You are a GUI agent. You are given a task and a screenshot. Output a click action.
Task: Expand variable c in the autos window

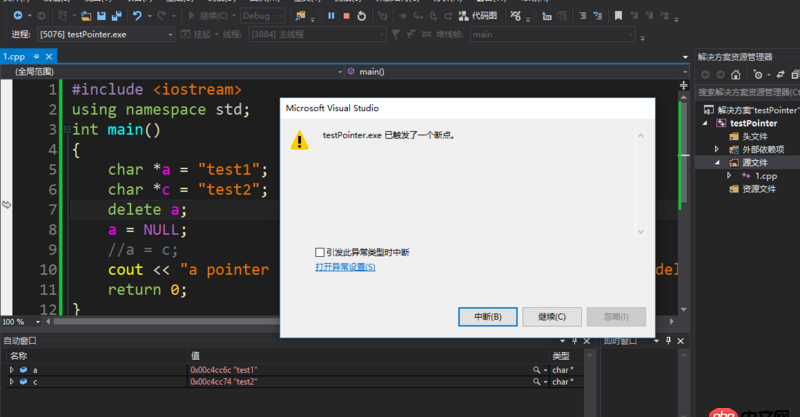(12, 381)
